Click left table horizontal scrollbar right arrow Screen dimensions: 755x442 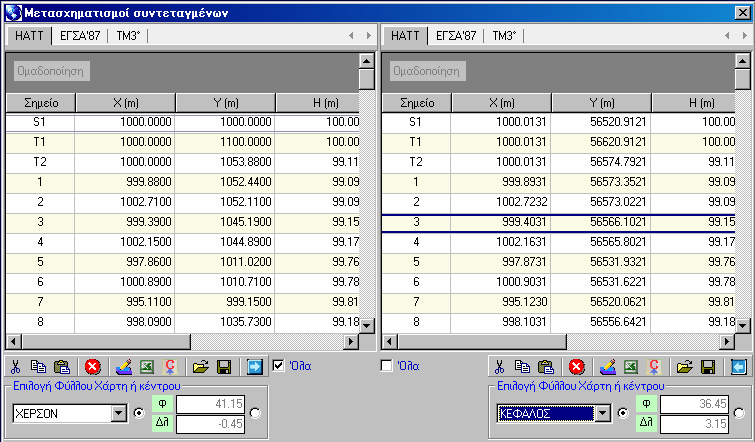click(351, 341)
